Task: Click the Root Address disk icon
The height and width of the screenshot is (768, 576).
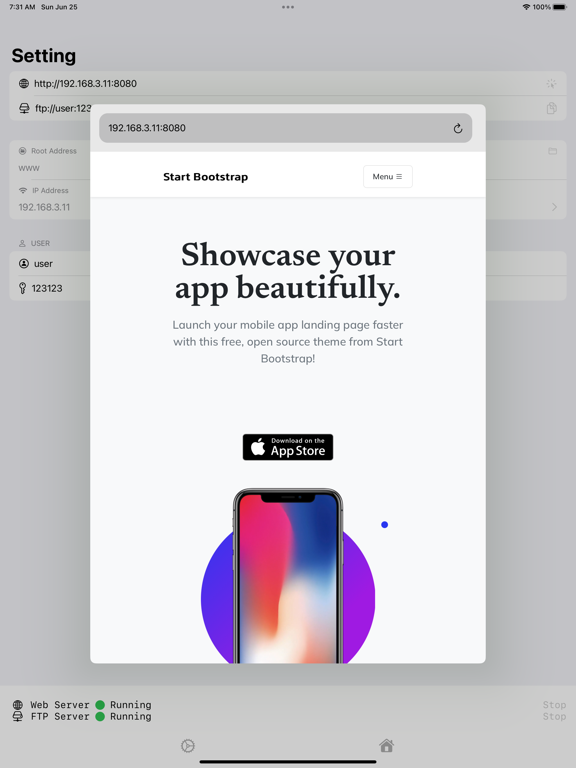Action: pos(23,151)
